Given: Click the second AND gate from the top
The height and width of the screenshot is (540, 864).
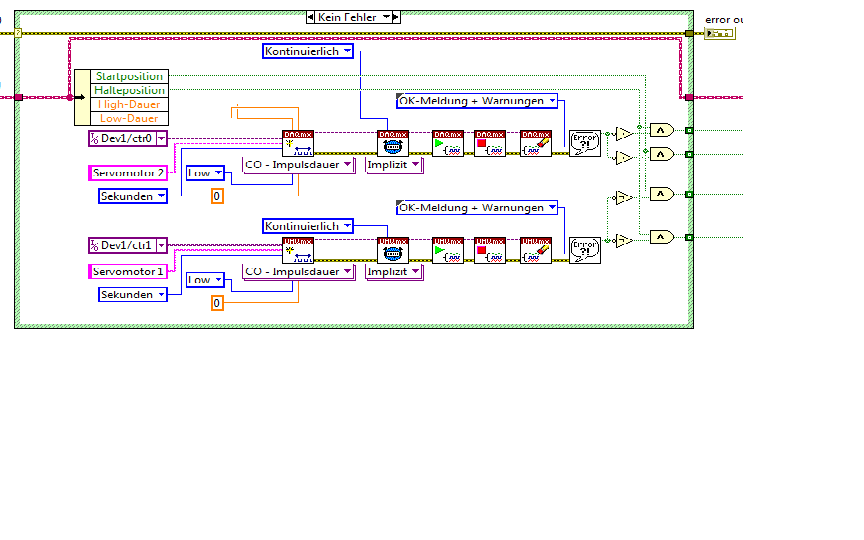Looking at the screenshot, I should coord(662,154).
